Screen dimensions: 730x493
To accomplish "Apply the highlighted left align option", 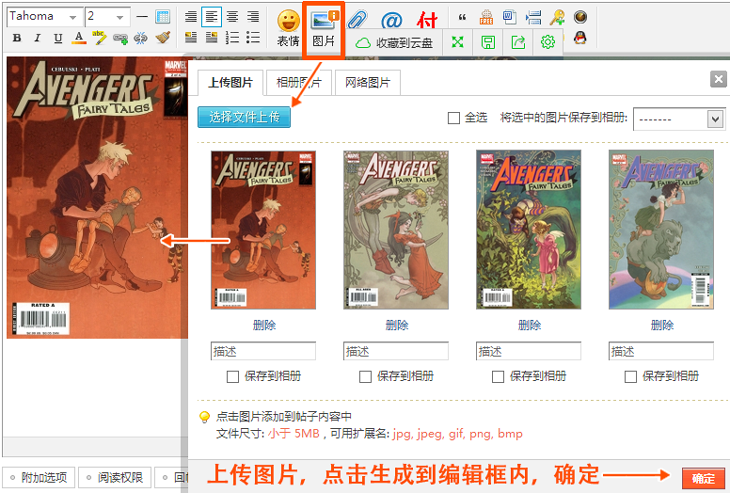I will [x=211, y=17].
